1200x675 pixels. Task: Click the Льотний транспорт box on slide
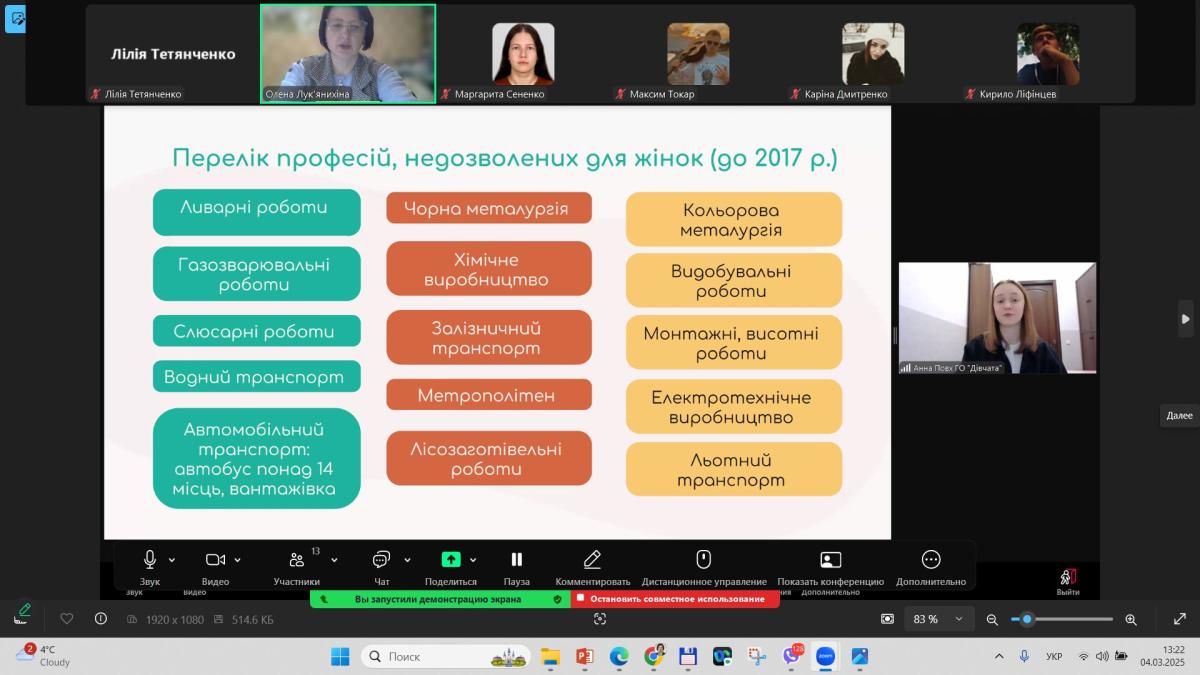click(x=733, y=469)
